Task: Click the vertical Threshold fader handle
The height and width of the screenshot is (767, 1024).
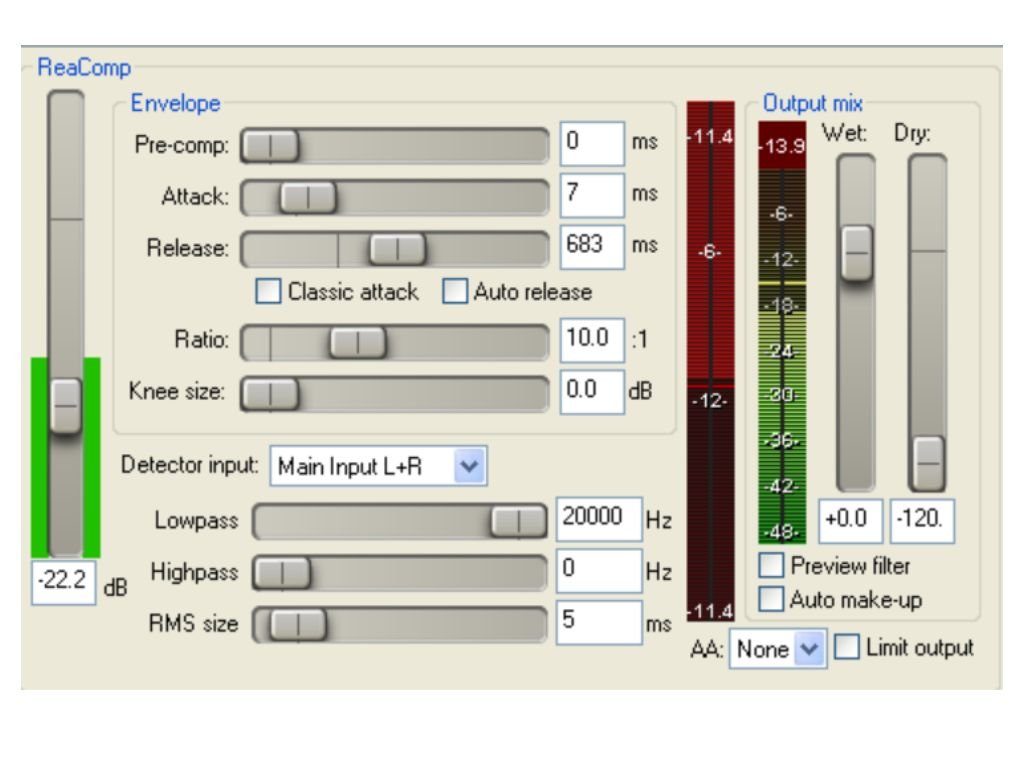Action: click(66, 405)
